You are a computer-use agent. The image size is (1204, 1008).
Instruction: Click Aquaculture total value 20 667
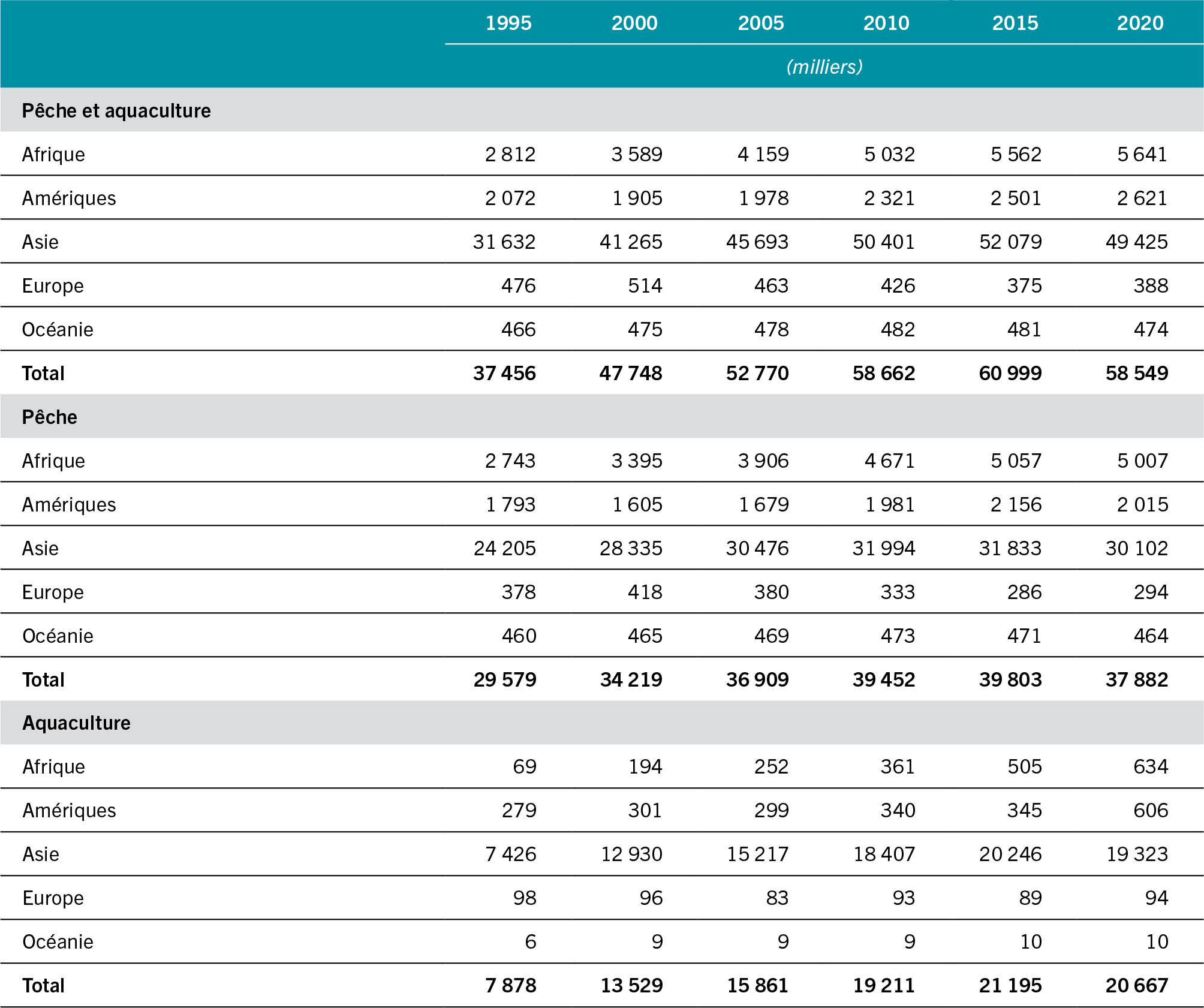coord(1137,986)
